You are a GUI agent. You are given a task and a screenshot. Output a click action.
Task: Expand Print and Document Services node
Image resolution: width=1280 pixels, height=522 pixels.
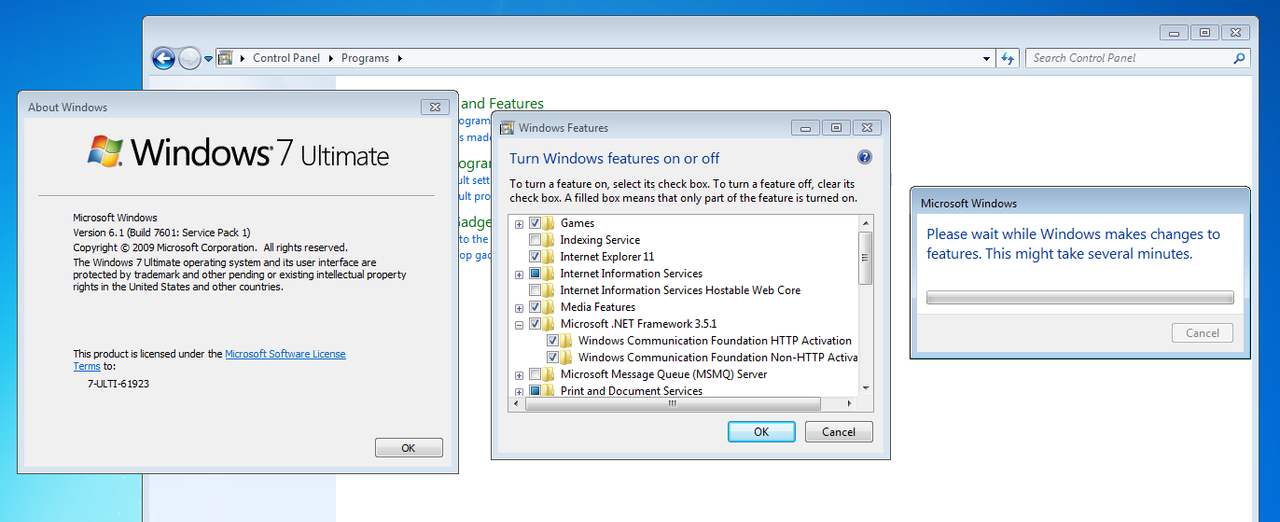point(519,391)
